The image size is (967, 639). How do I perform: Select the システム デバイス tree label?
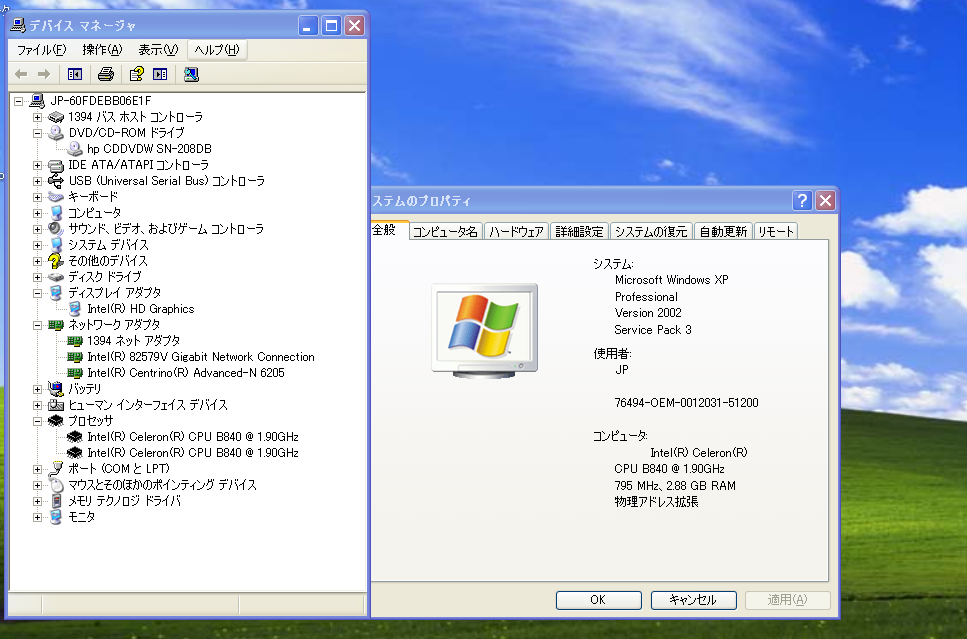[x=109, y=245]
